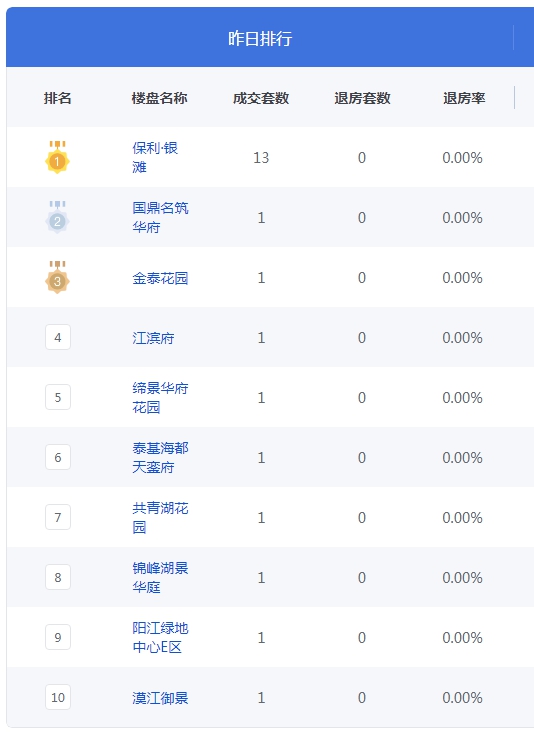Image resolution: width=534 pixels, height=734 pixels.
Task: Click the rank 7 number badge
Action: 58,517
